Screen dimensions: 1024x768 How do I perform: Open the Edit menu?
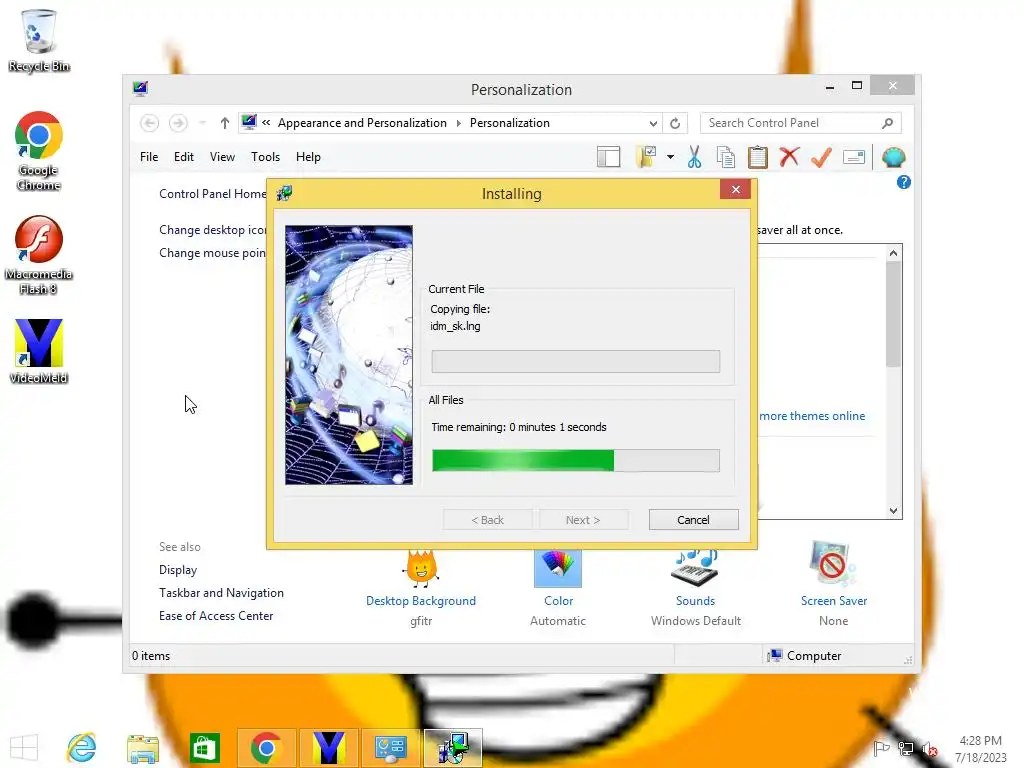(x=184, y=157)
